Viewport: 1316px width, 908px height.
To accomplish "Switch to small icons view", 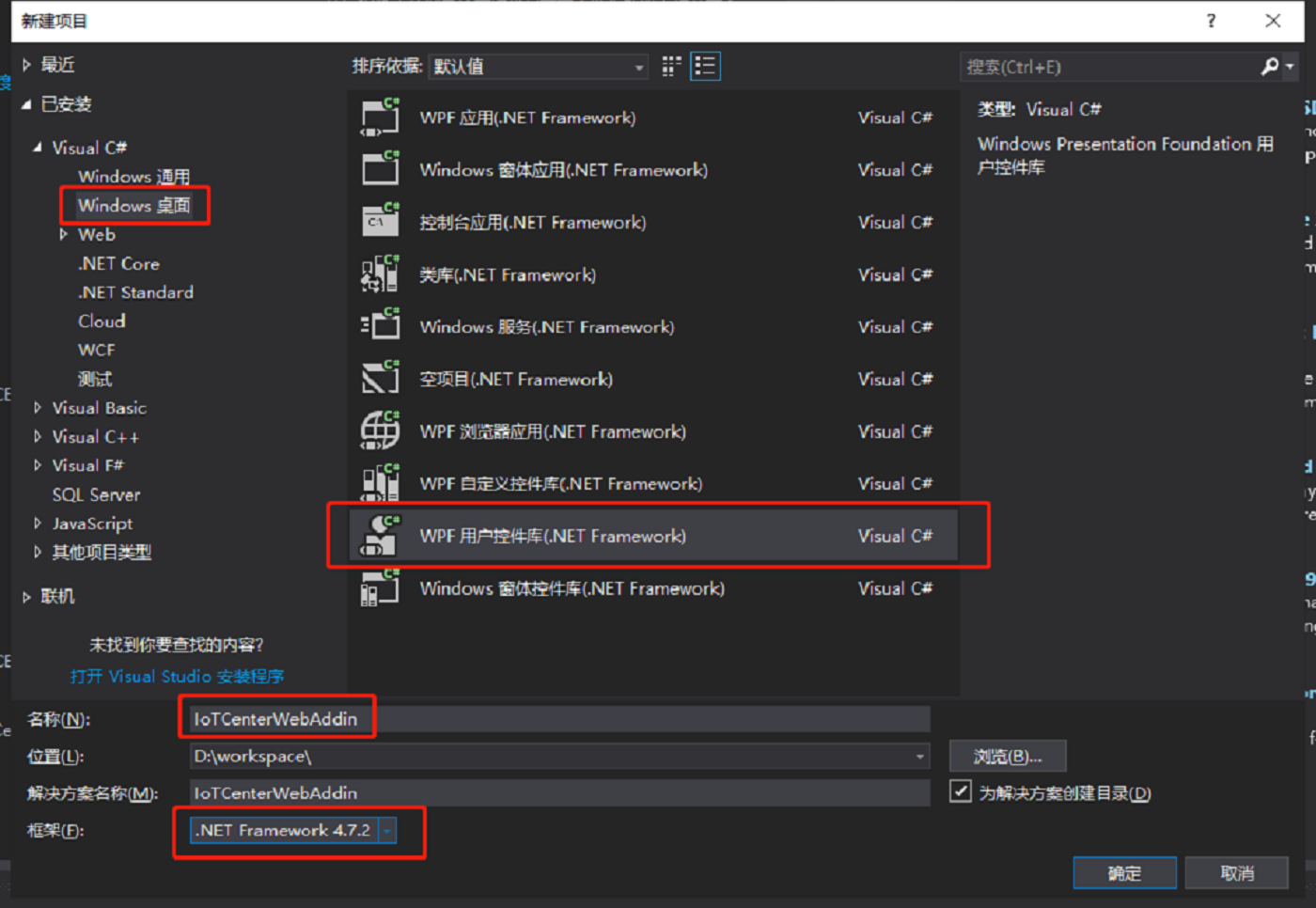I will tap(671, 66).
